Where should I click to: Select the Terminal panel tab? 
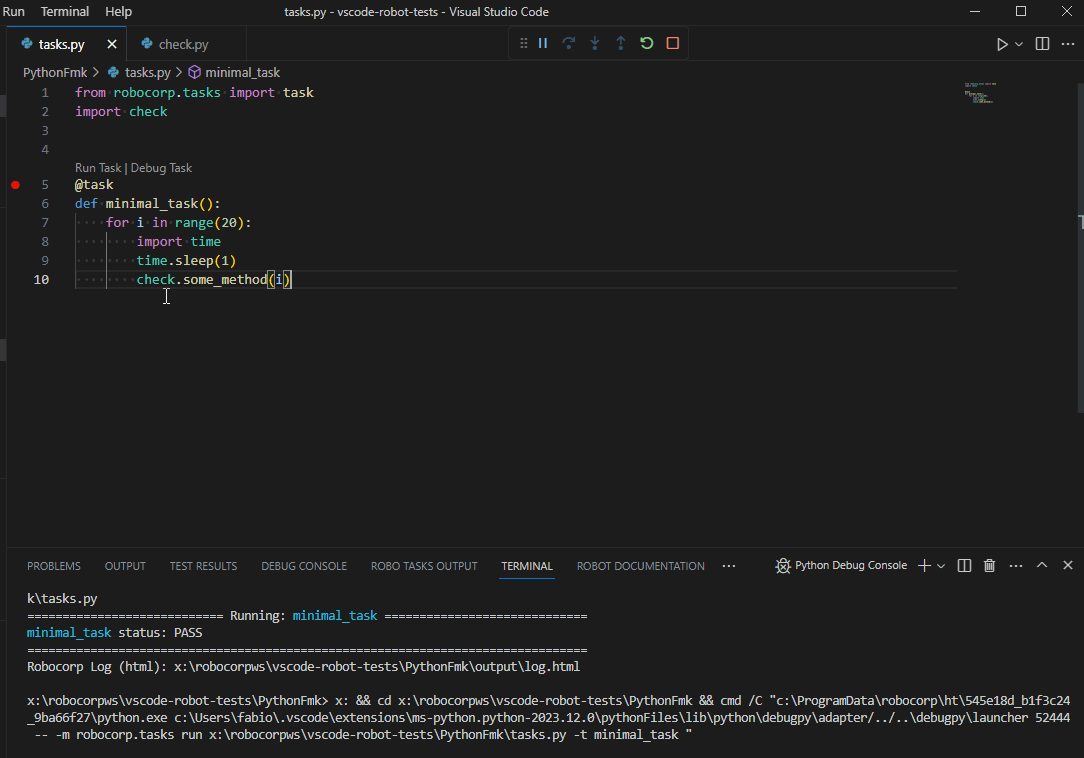coord(527,566)
